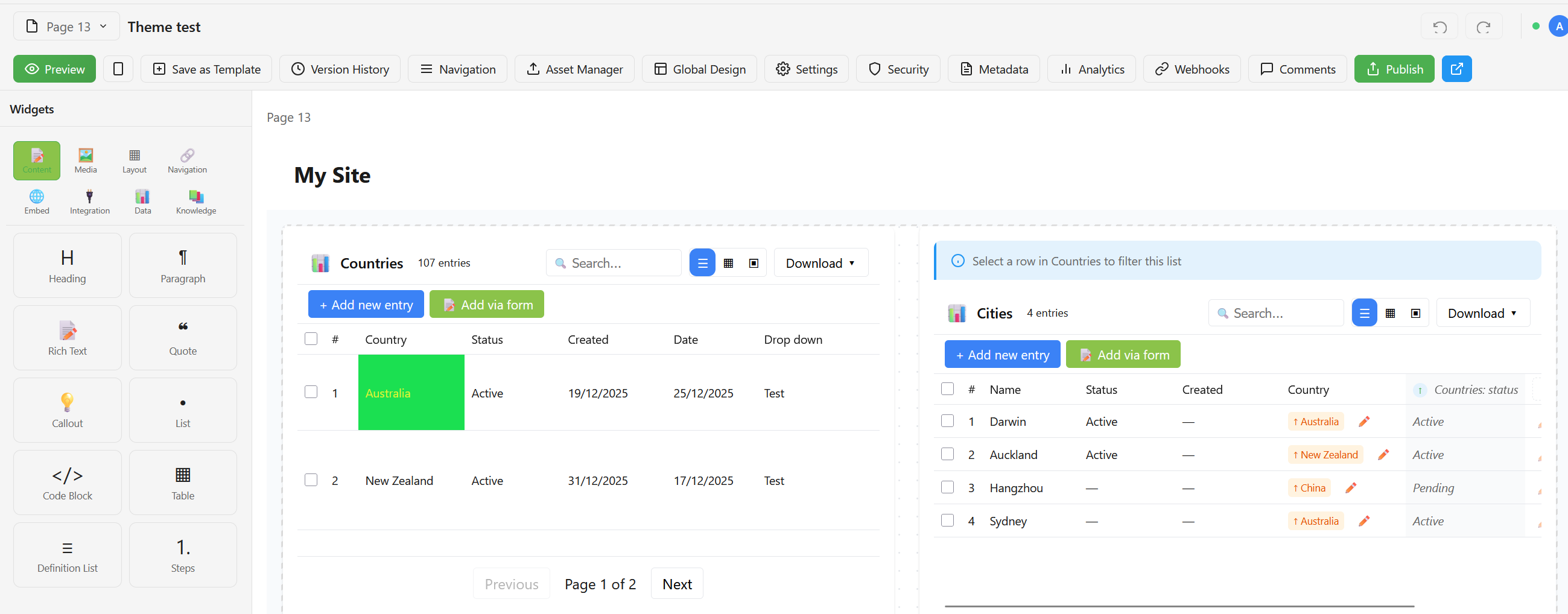Select the Navigation widget category
Viewport: 1568px width, 614px height.
(187, 160)
